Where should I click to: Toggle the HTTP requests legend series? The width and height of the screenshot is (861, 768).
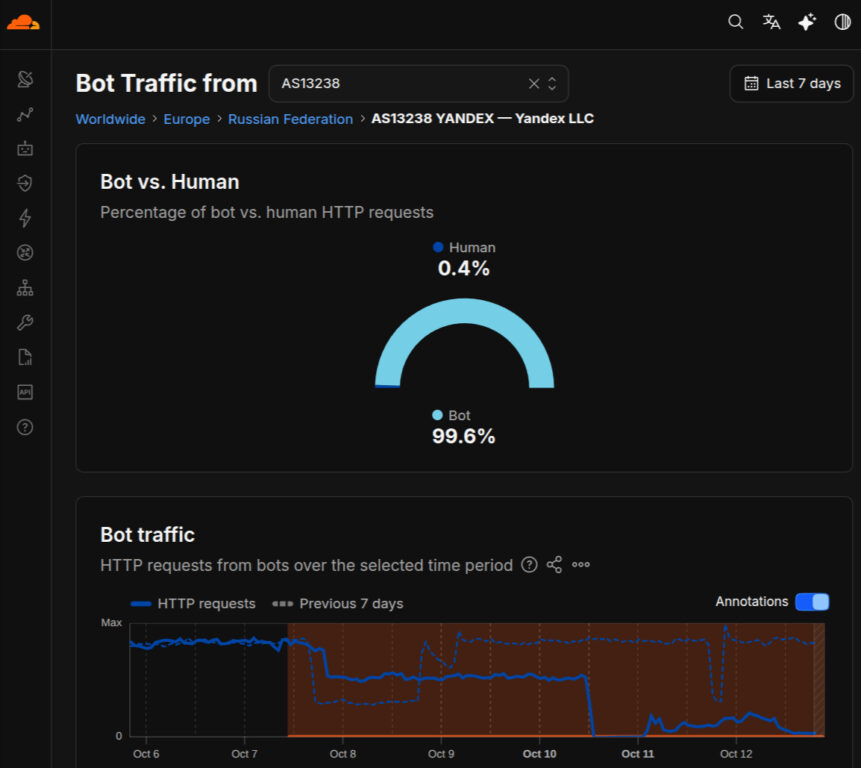(x=193, y=604)
